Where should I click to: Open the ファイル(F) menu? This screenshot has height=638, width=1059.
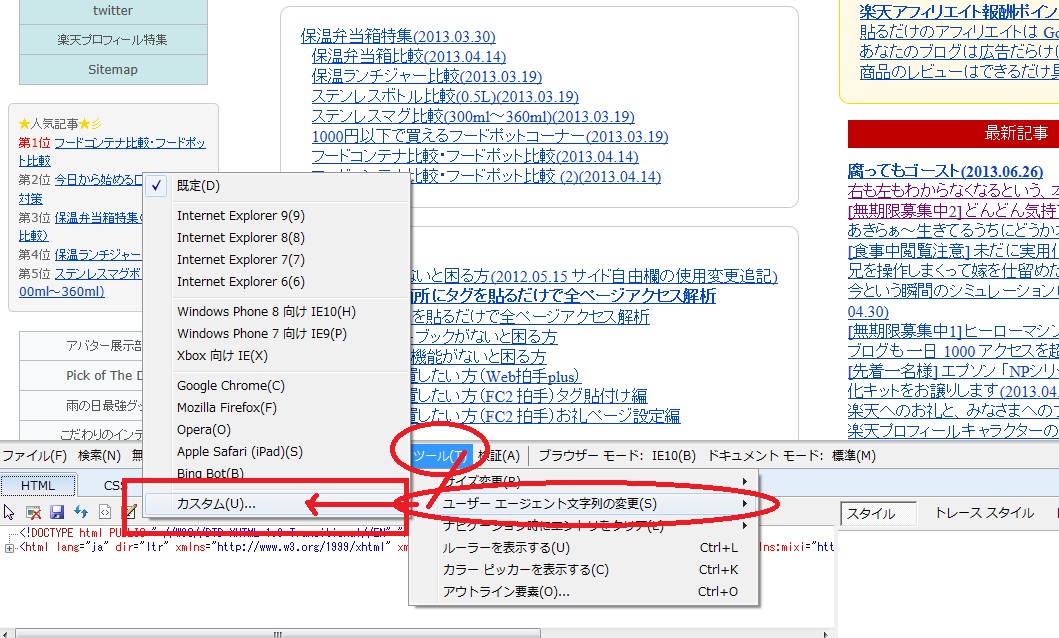(x=34, y=456)
